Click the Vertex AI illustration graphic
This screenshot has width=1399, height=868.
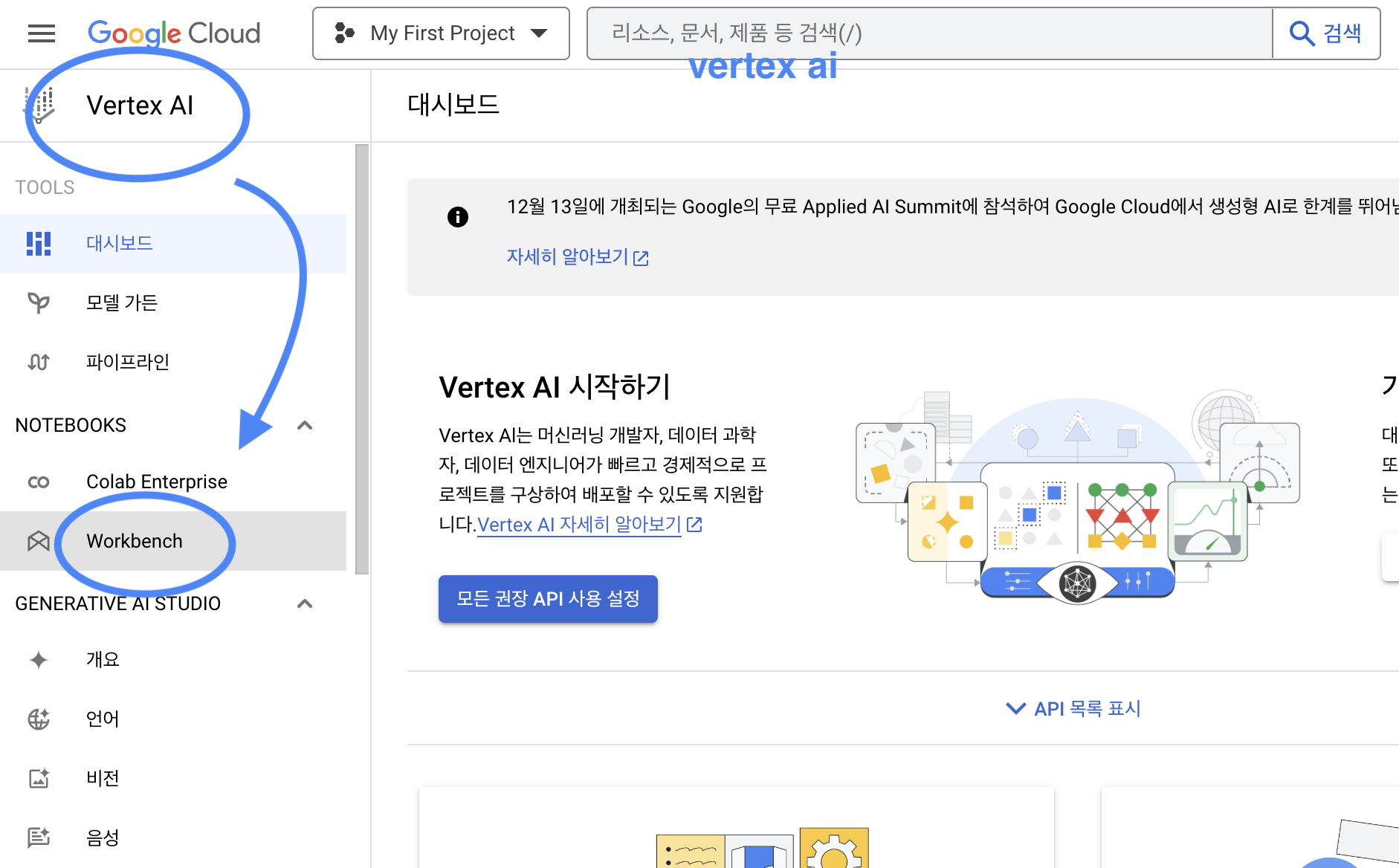(1078, 496)
